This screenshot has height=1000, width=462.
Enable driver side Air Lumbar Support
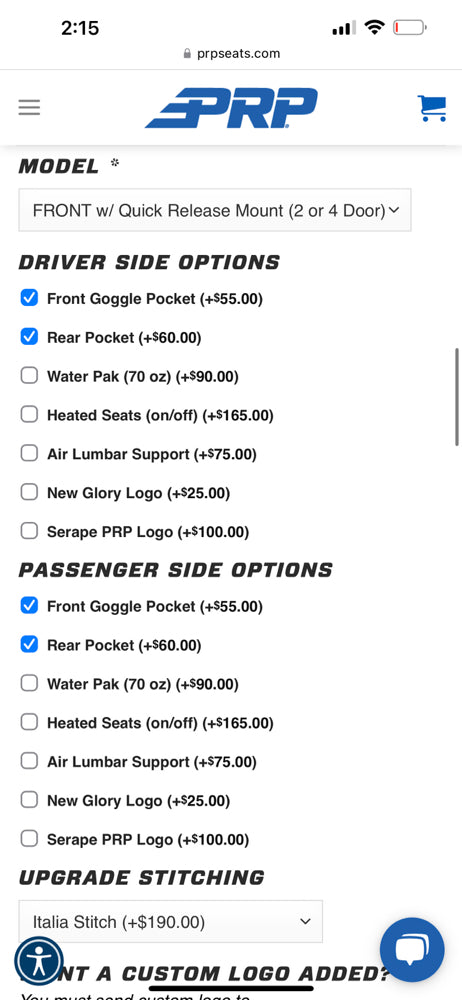click(29, 453)
